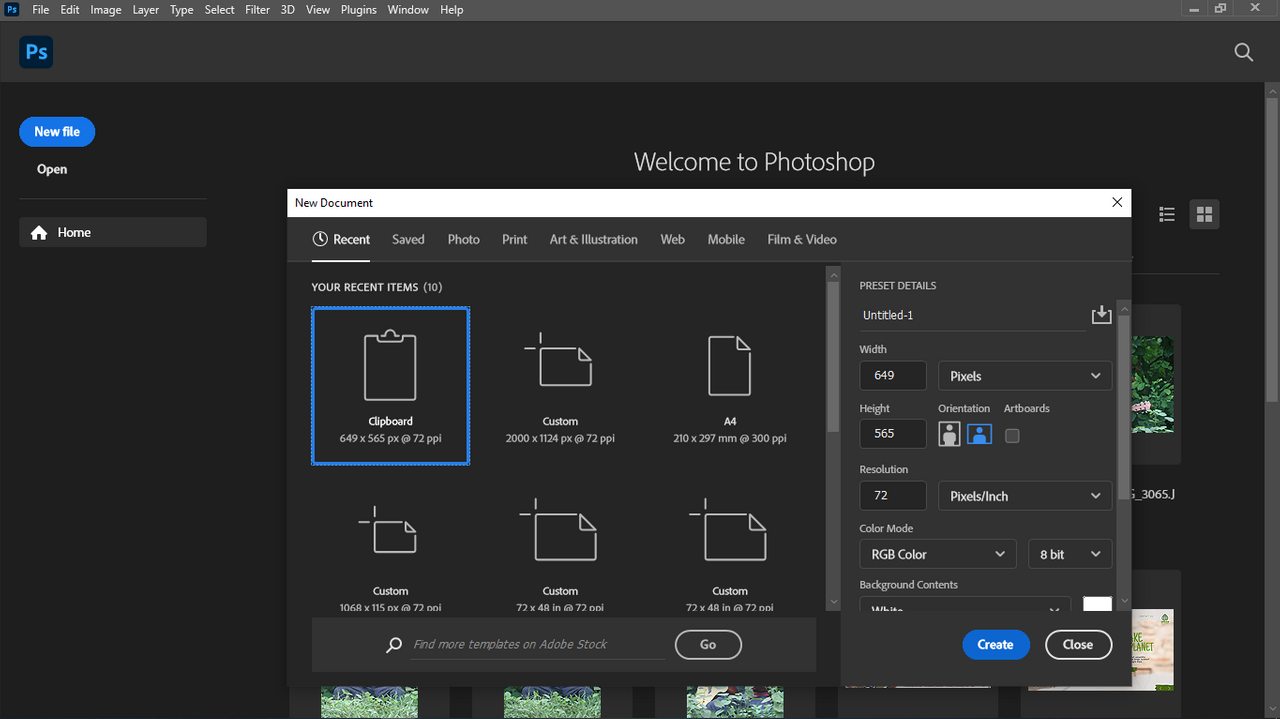The height and width of the screenshot is (719, 1280).
Task: Open the Photo tab
Action: [463, 239]
